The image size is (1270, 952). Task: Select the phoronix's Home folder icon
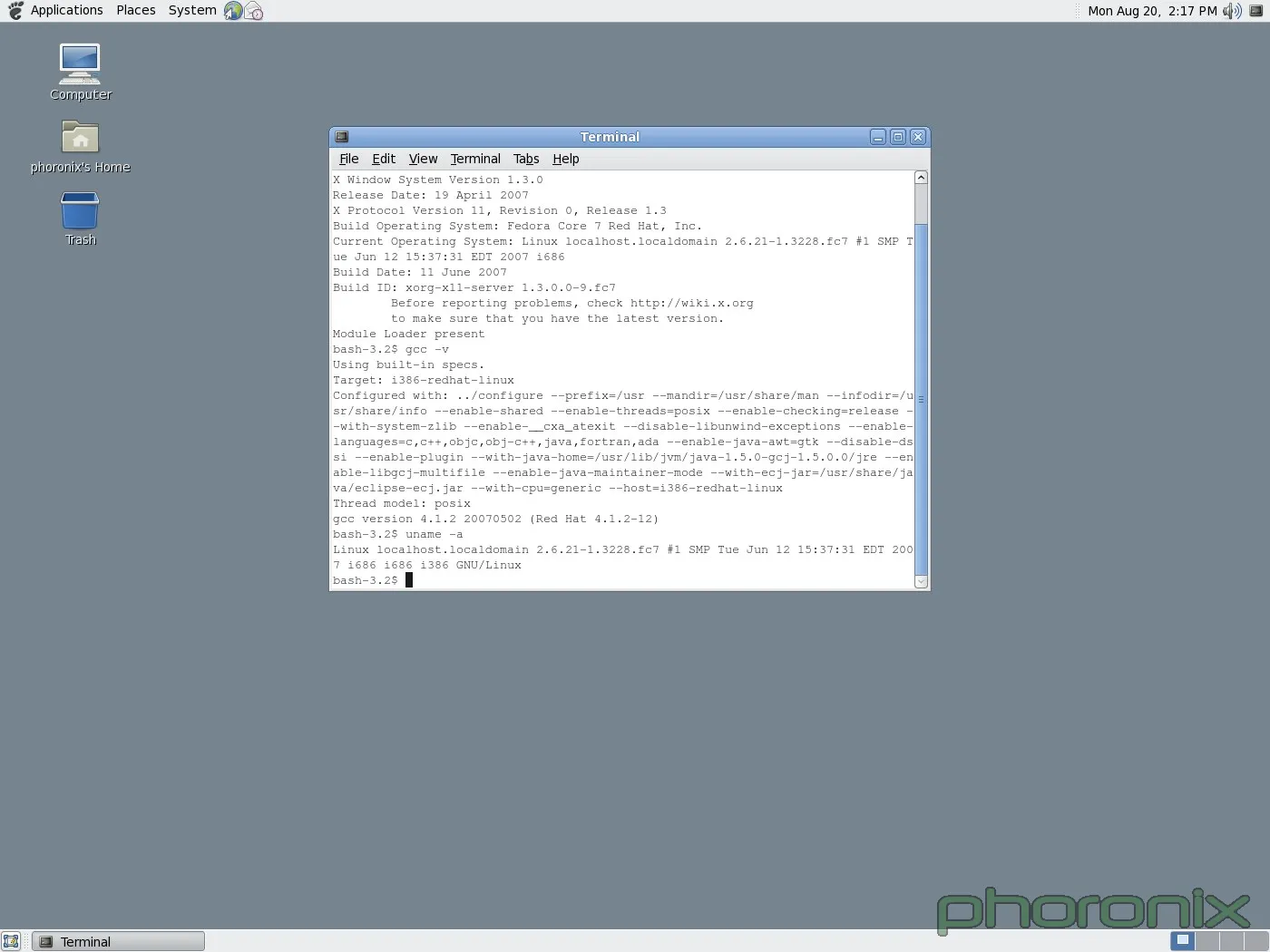[80, 146]
